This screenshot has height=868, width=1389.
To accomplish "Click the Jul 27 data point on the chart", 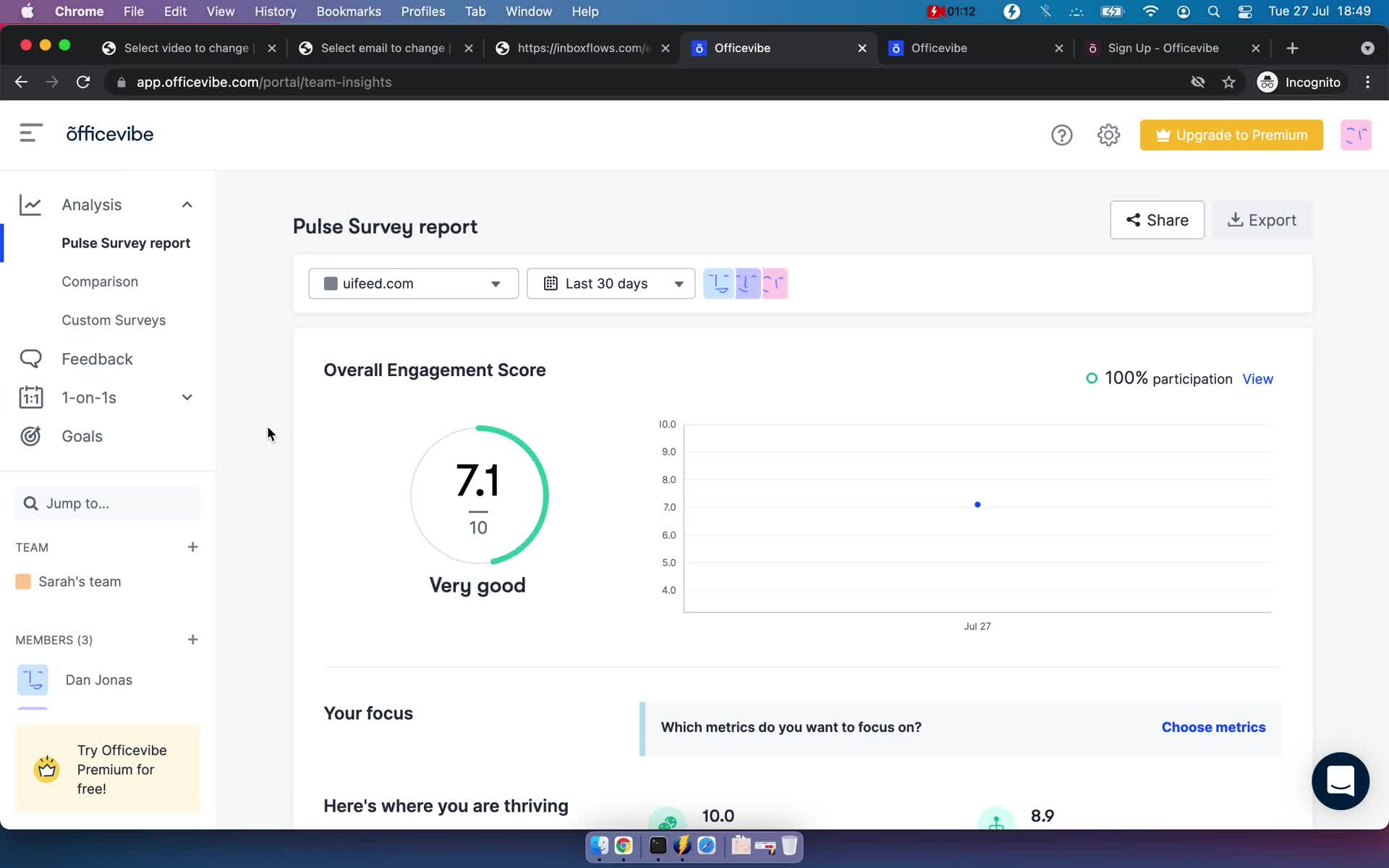I will [977, 504].
